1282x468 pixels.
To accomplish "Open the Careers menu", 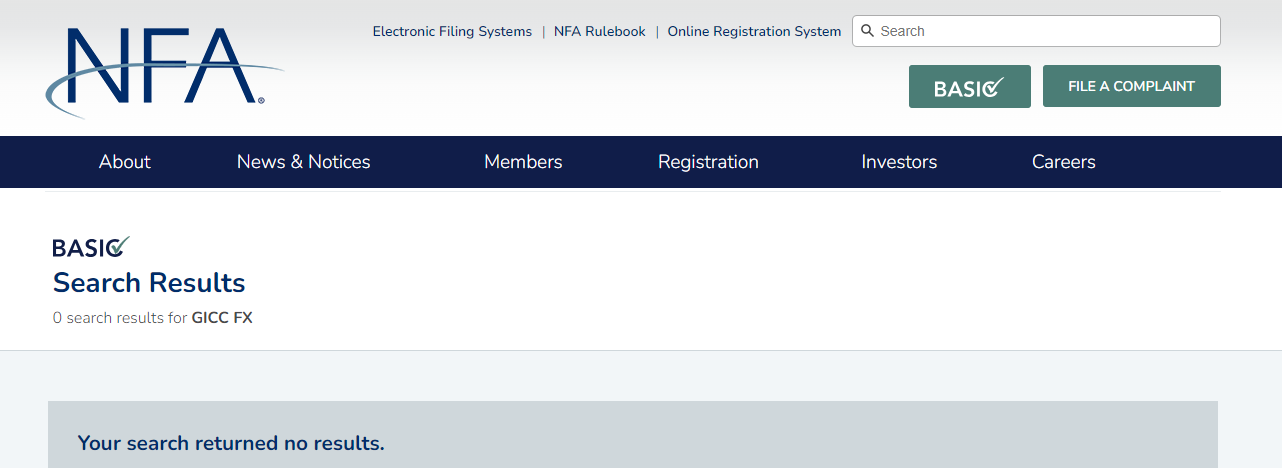I will 1064,162.
